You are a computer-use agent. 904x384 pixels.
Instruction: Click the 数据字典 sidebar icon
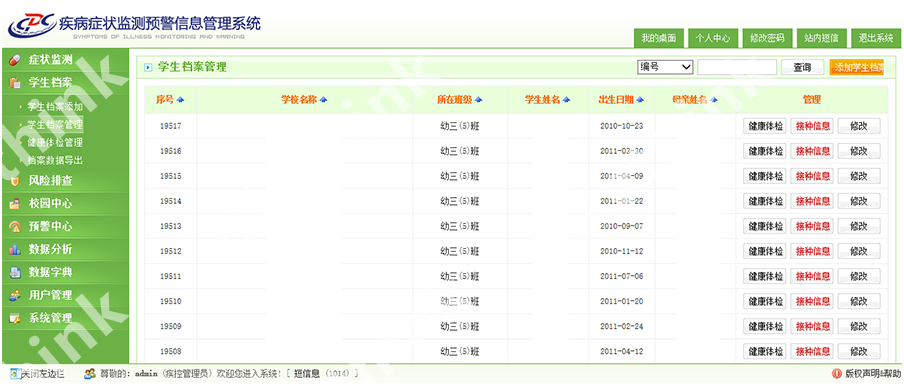coord(15,272)
